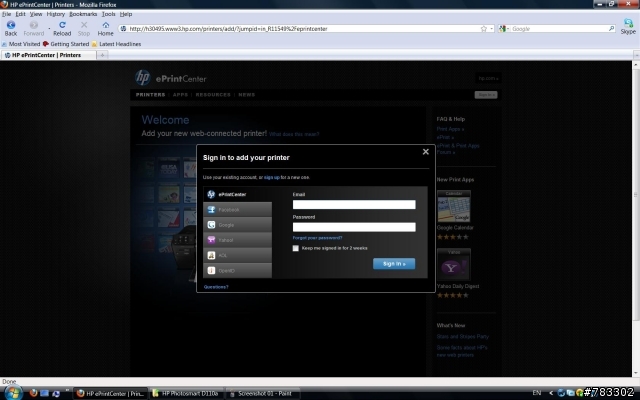Switch to HP Photosmart D110a taskbar window
The width and height of the screenshot is (640, 400).
pos(186,393)
